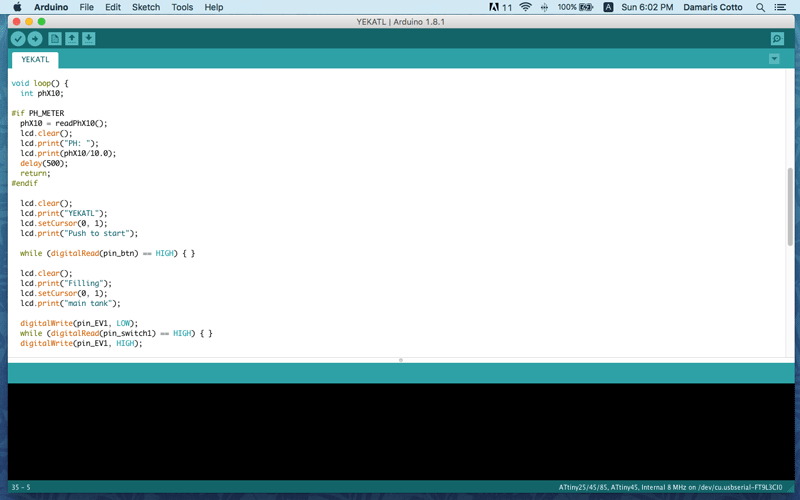Click the 'lcd.print("main tank");' line

coord(70,303)
